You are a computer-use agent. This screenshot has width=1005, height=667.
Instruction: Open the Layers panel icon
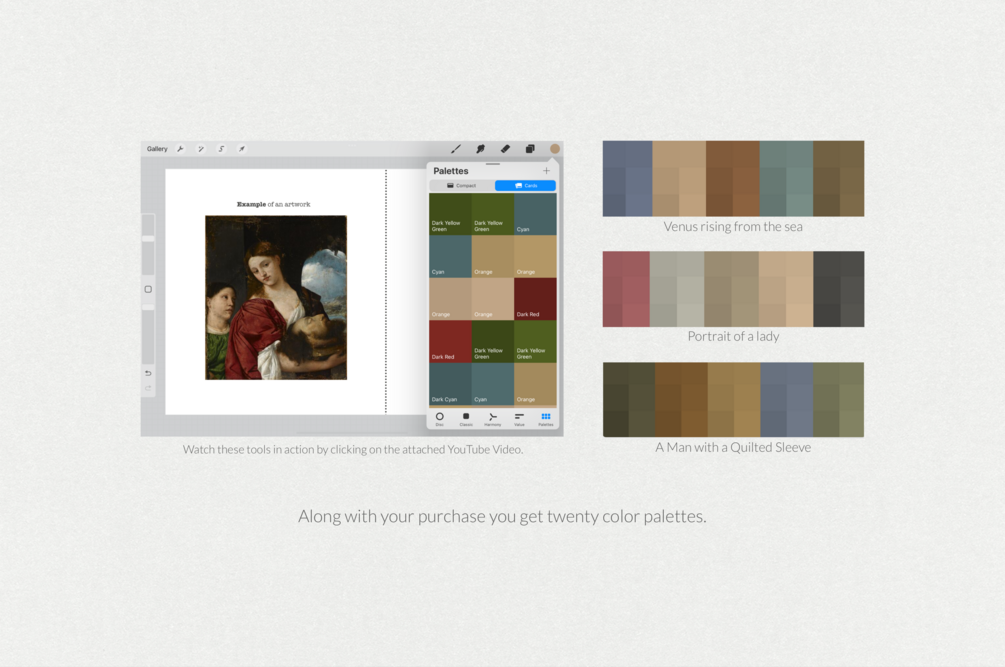530,149
